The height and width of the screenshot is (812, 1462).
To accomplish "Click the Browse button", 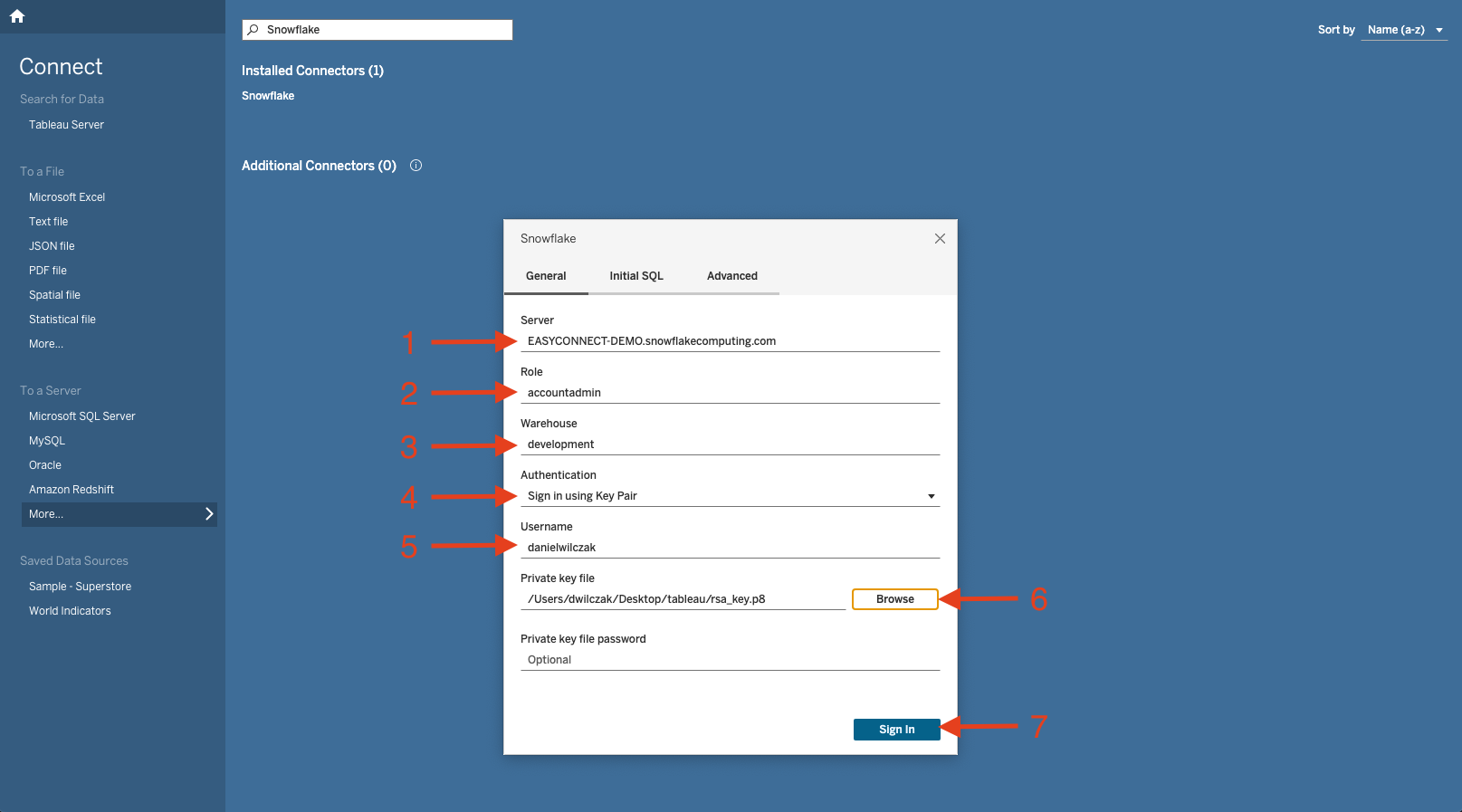I will click(895, 599).
